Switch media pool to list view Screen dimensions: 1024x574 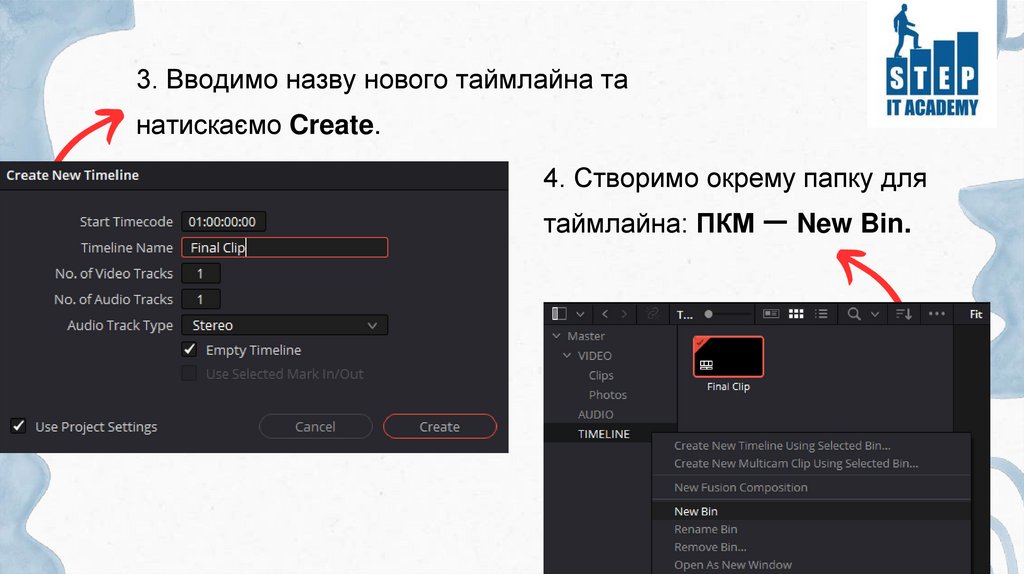click(x=821, y=314)
